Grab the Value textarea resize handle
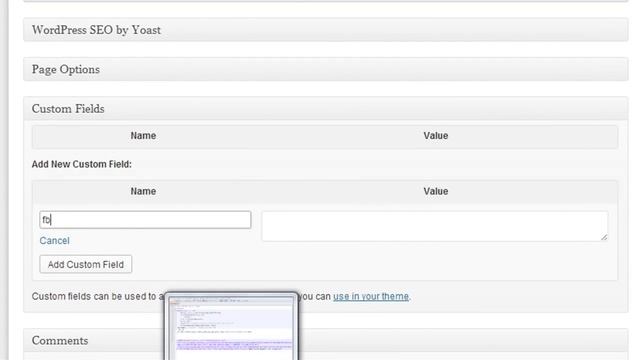 (604, 237)
